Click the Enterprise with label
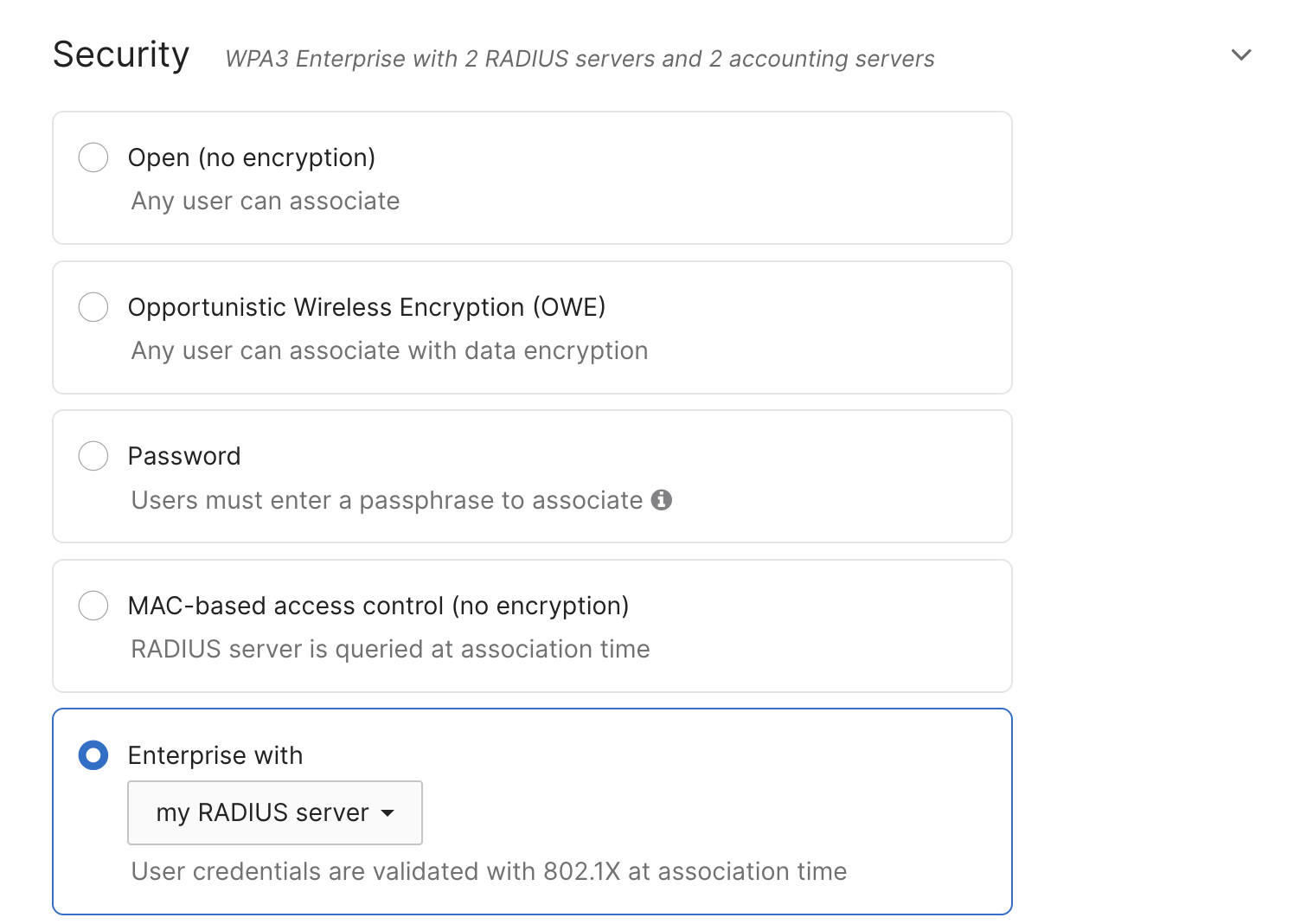 pyautogui.click(x=215, y=755)
